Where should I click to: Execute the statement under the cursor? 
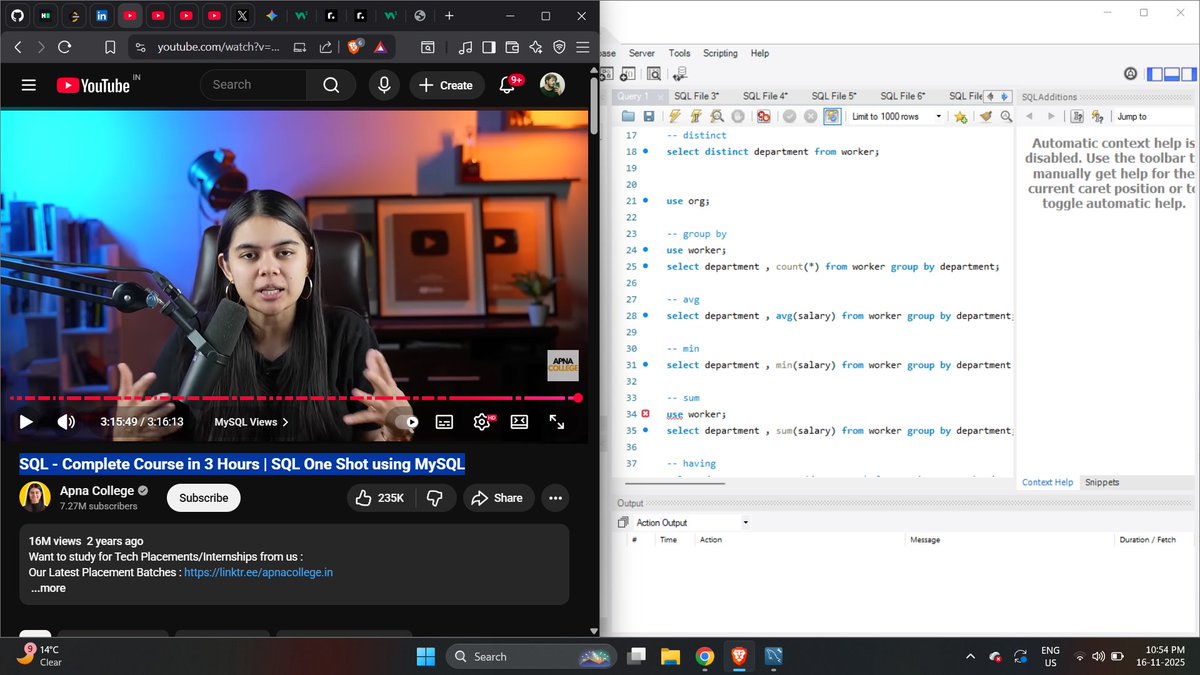[x=697, y=117]
